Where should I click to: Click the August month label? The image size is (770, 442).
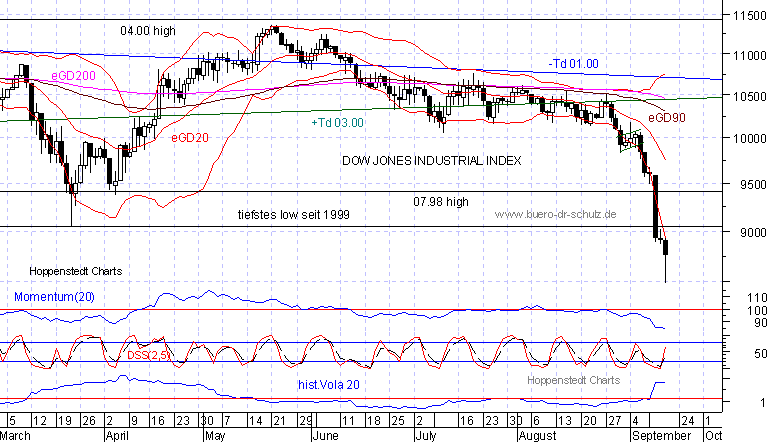(x=537, y=436)
